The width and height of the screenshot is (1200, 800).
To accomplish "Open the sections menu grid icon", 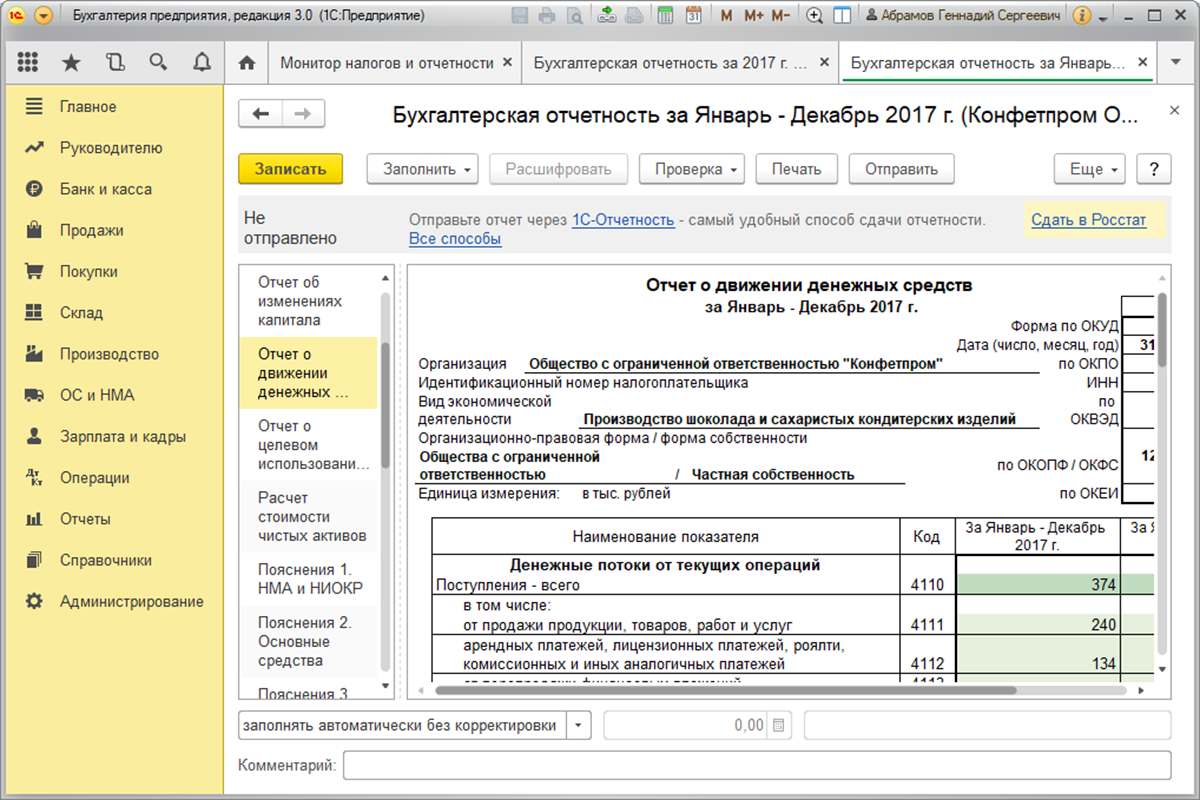I will pos(28,62).
